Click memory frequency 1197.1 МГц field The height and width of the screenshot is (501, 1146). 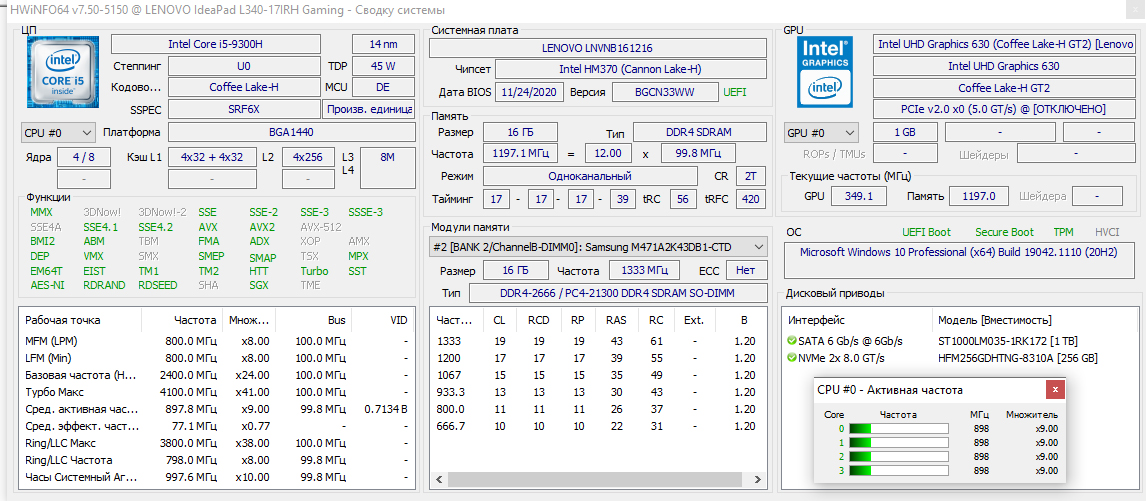[520, 154]
